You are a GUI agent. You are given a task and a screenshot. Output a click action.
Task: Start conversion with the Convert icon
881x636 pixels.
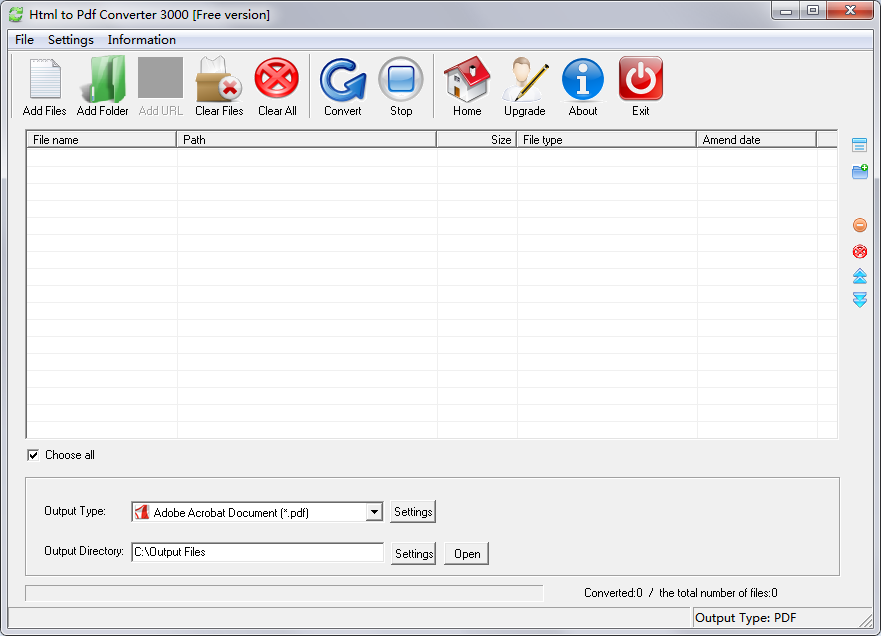[x=342, y=85]
